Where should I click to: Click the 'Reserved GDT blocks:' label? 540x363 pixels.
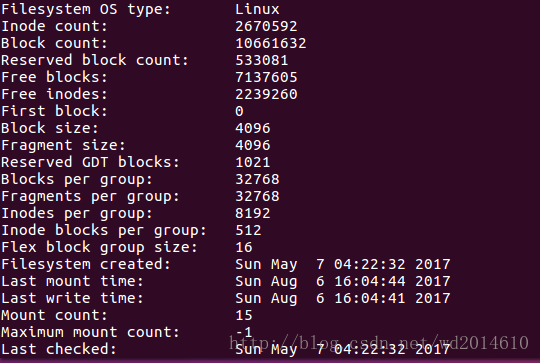click(90, 162)
